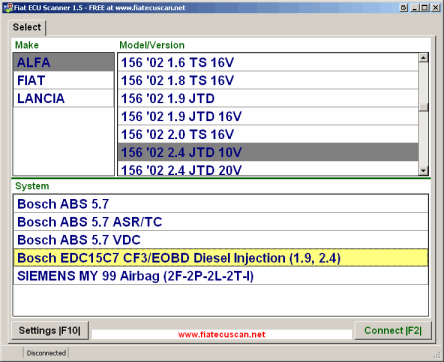The height and width of the screenshot is (362, 444).
Task: Open the www.fiatecuscan.net link
Action: (x=222, y=334)
